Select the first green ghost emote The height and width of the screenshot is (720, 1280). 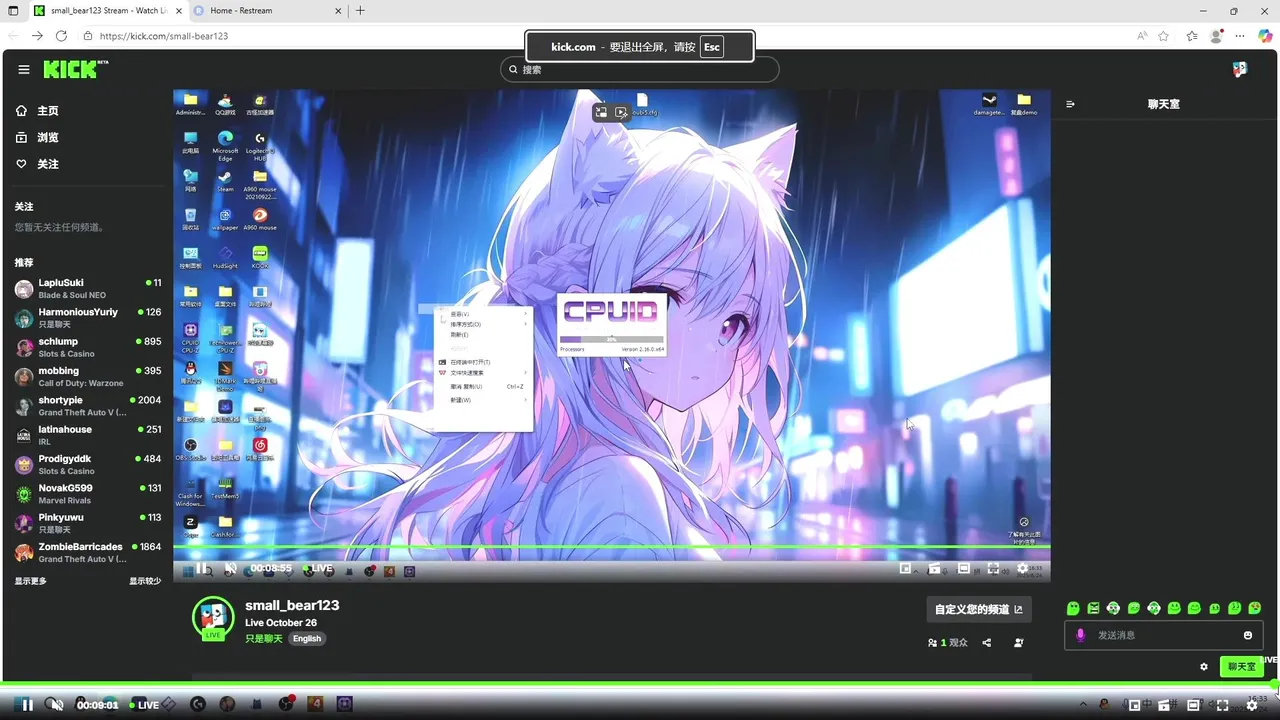point(1073,608)
